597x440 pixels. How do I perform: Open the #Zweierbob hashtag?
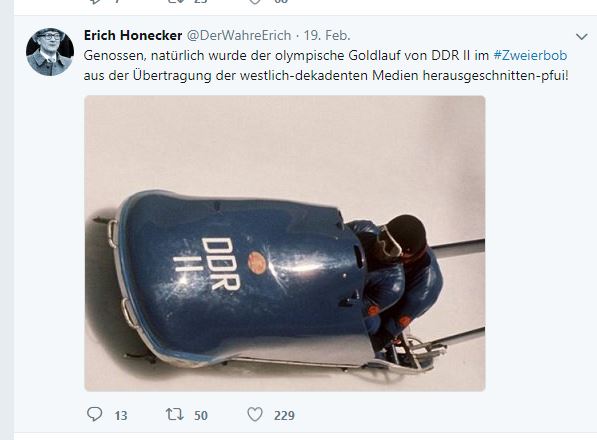coord(530,56)
